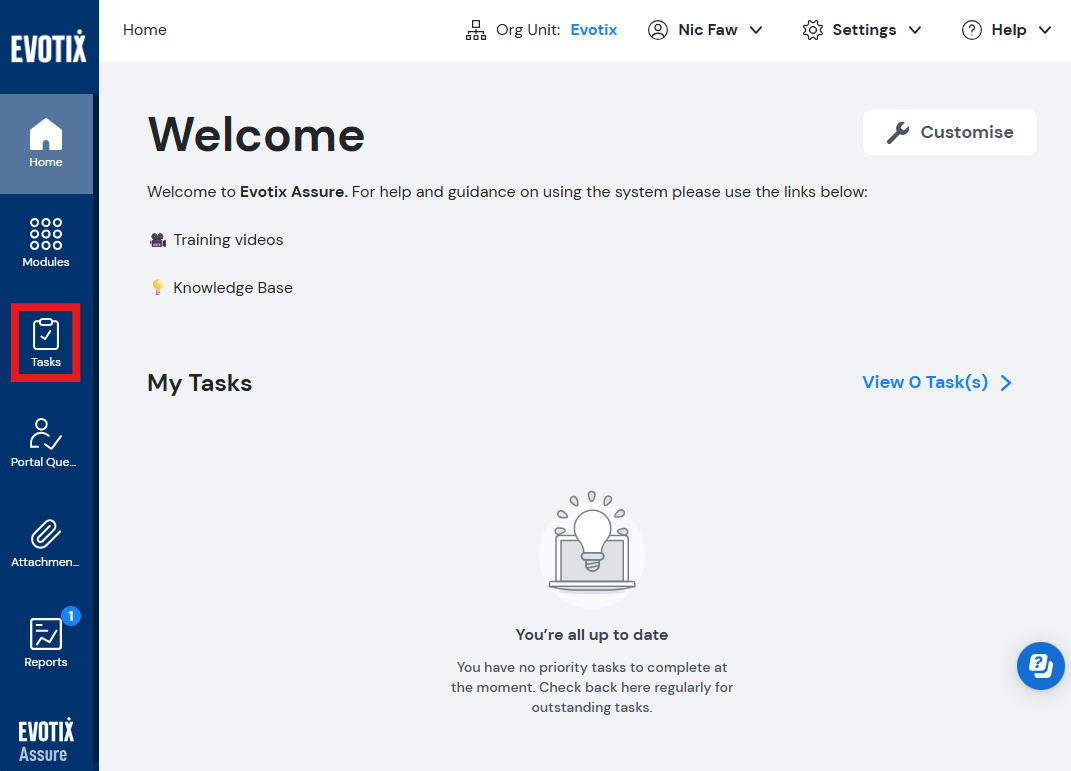Click the Reports notification badge
This screenshot has height=771, width=1071.
71,616
